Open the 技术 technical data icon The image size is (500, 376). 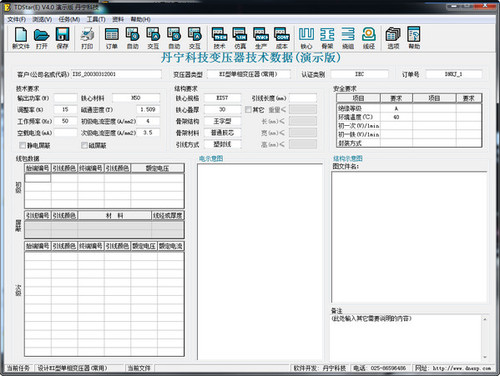pos(219,38)
